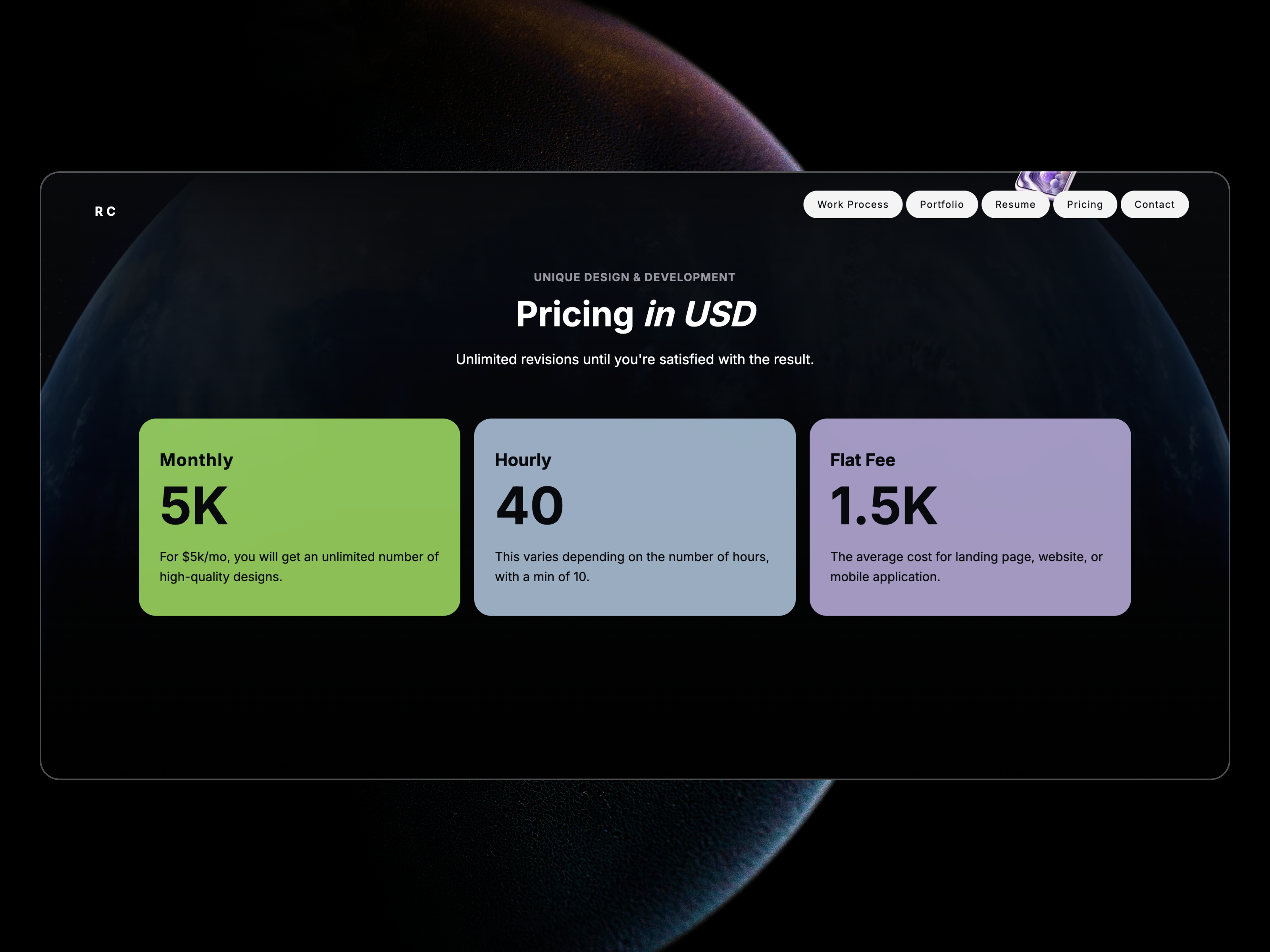The image size is (1270, 952).
Task: Navigate to the Portfolio page
Action: (x=942, y=204)
